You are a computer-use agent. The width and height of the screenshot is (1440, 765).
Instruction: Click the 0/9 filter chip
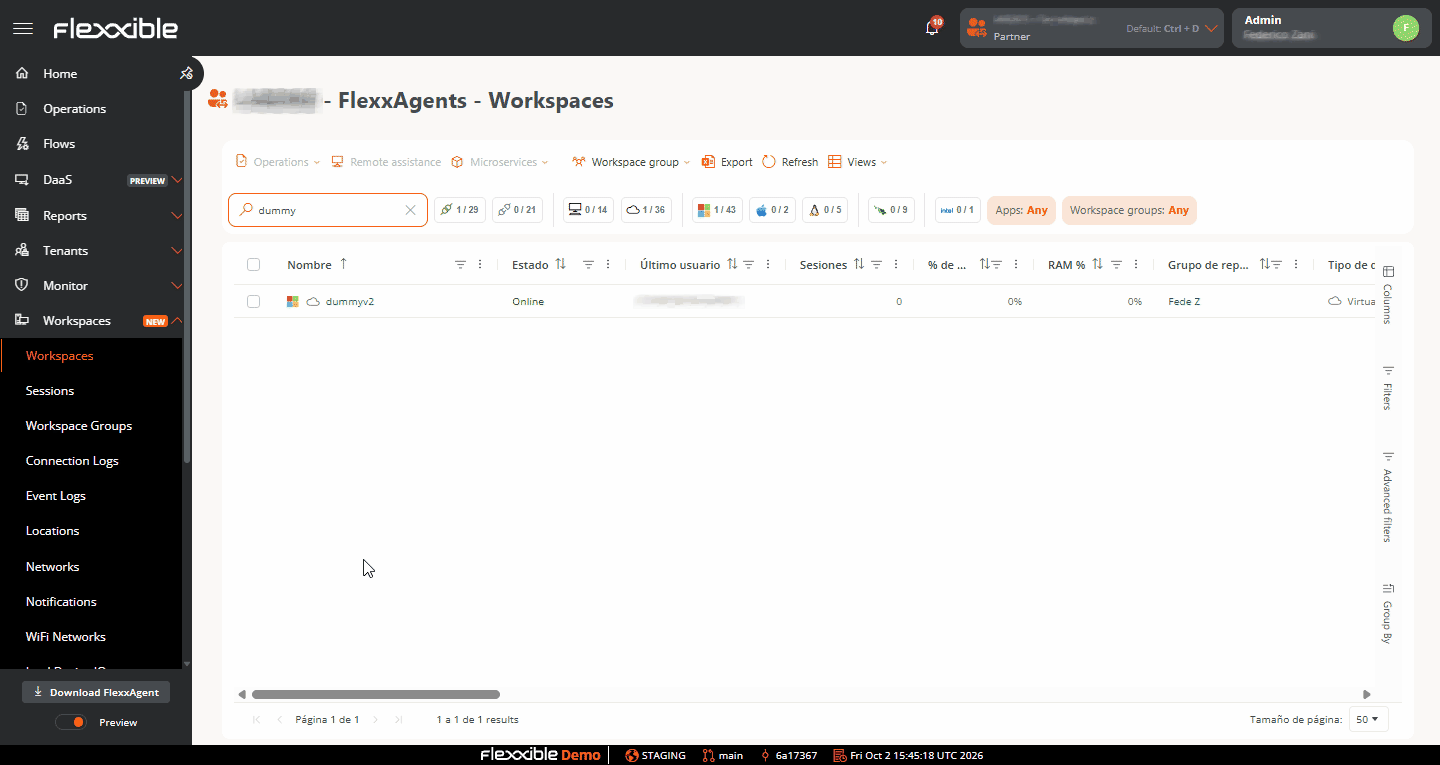891,210
